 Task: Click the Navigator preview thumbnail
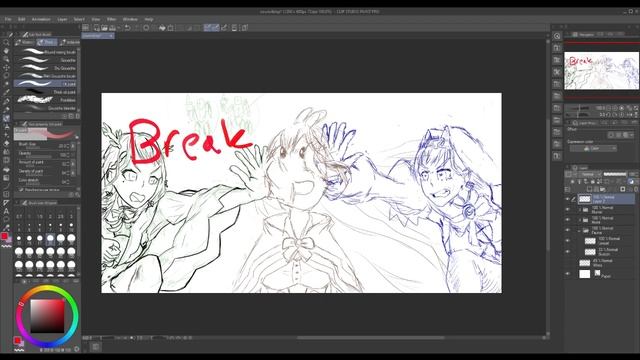(x=602, y=71)
